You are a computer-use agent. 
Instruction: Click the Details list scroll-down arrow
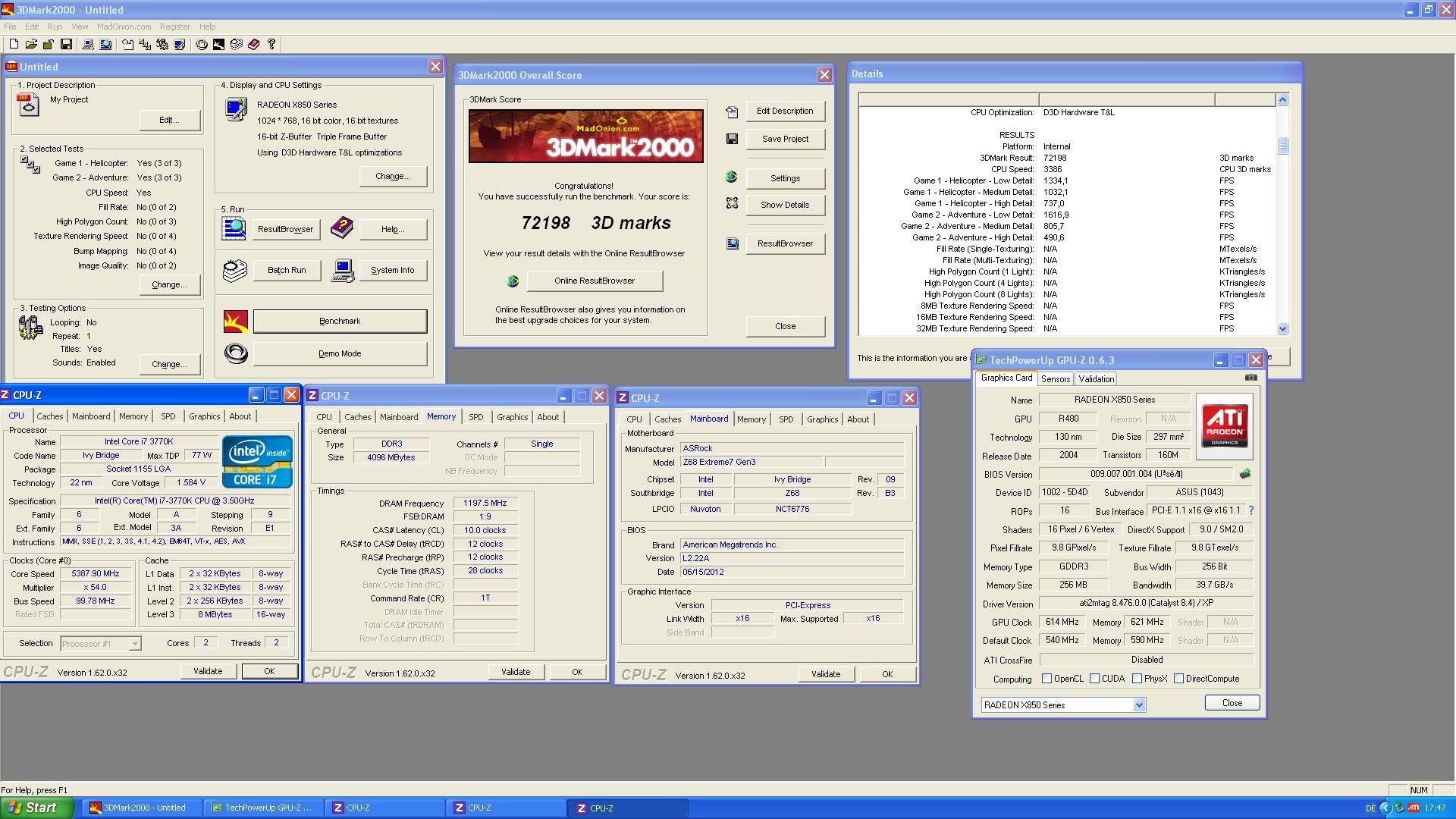1282,329
